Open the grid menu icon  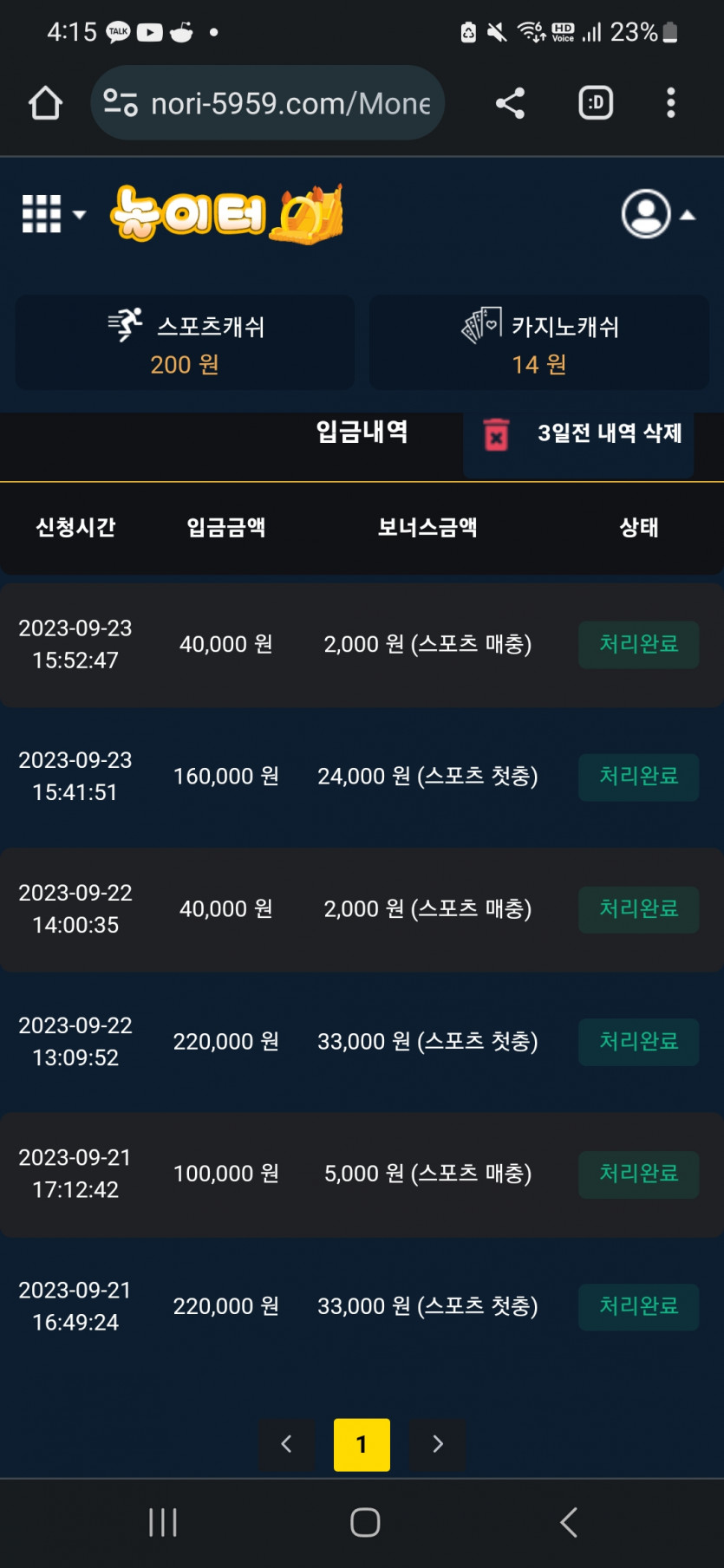[42, 213]
